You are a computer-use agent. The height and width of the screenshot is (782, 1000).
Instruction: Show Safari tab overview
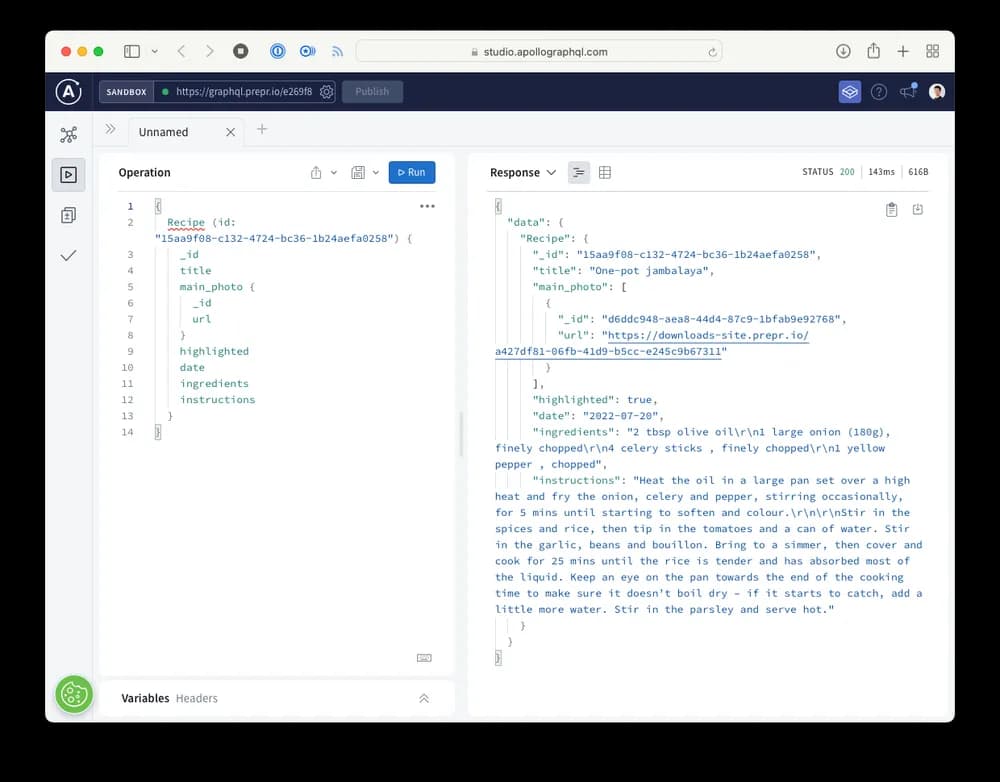(932, 51)
